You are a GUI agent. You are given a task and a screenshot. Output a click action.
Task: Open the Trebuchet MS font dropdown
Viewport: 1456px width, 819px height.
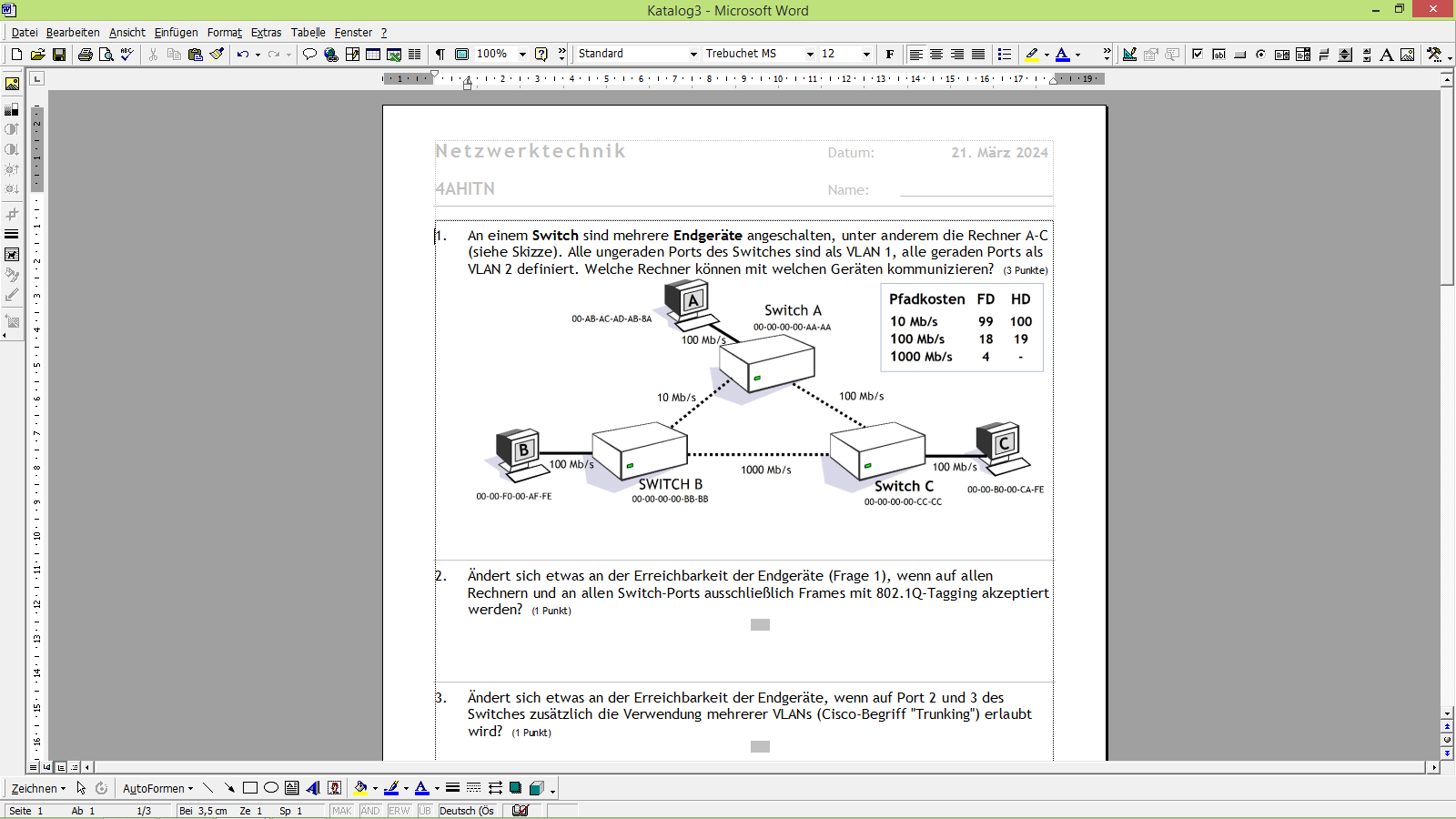point(810,55)
